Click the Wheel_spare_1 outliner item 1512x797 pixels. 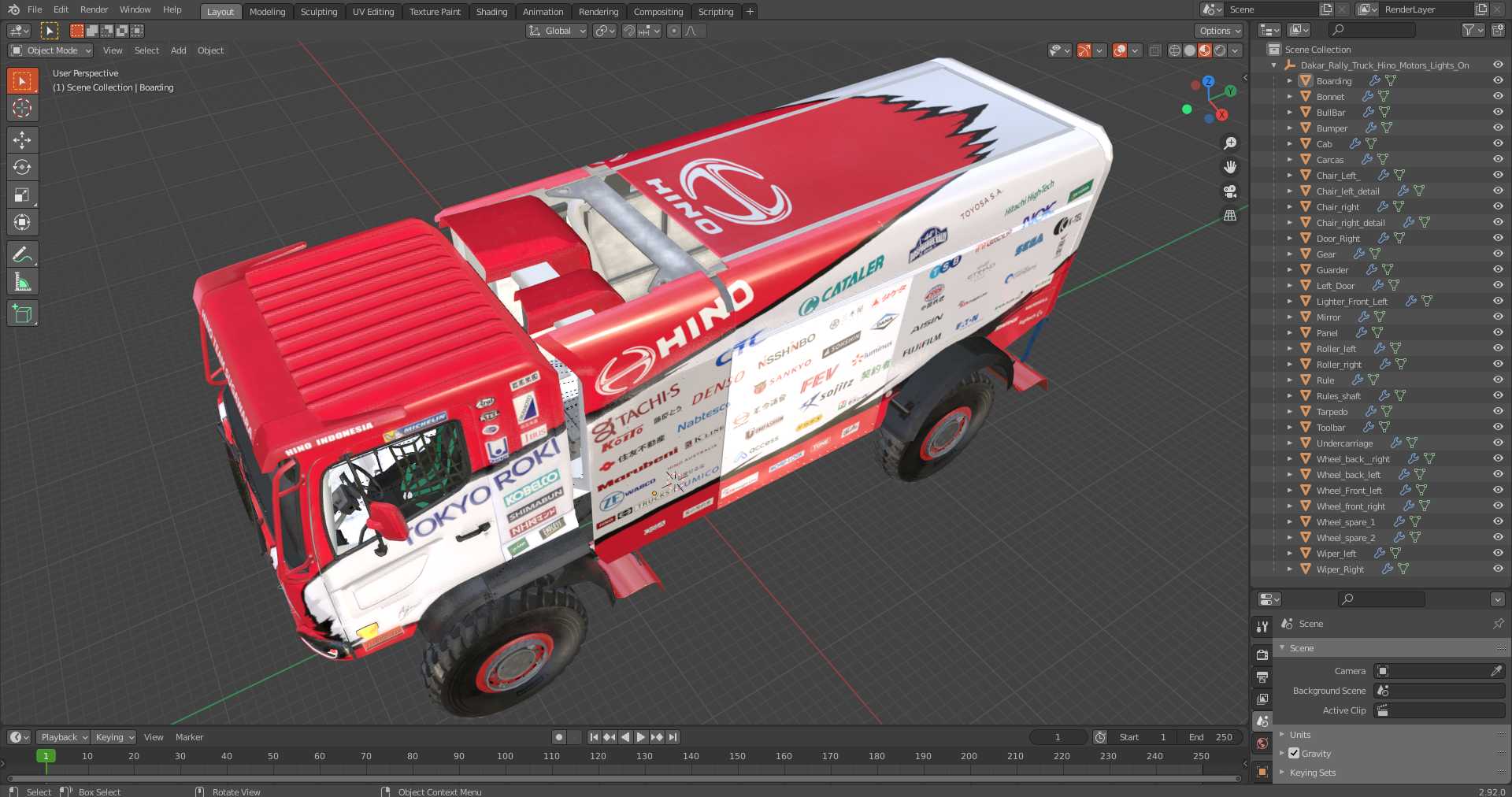[x=1346, y=521]
